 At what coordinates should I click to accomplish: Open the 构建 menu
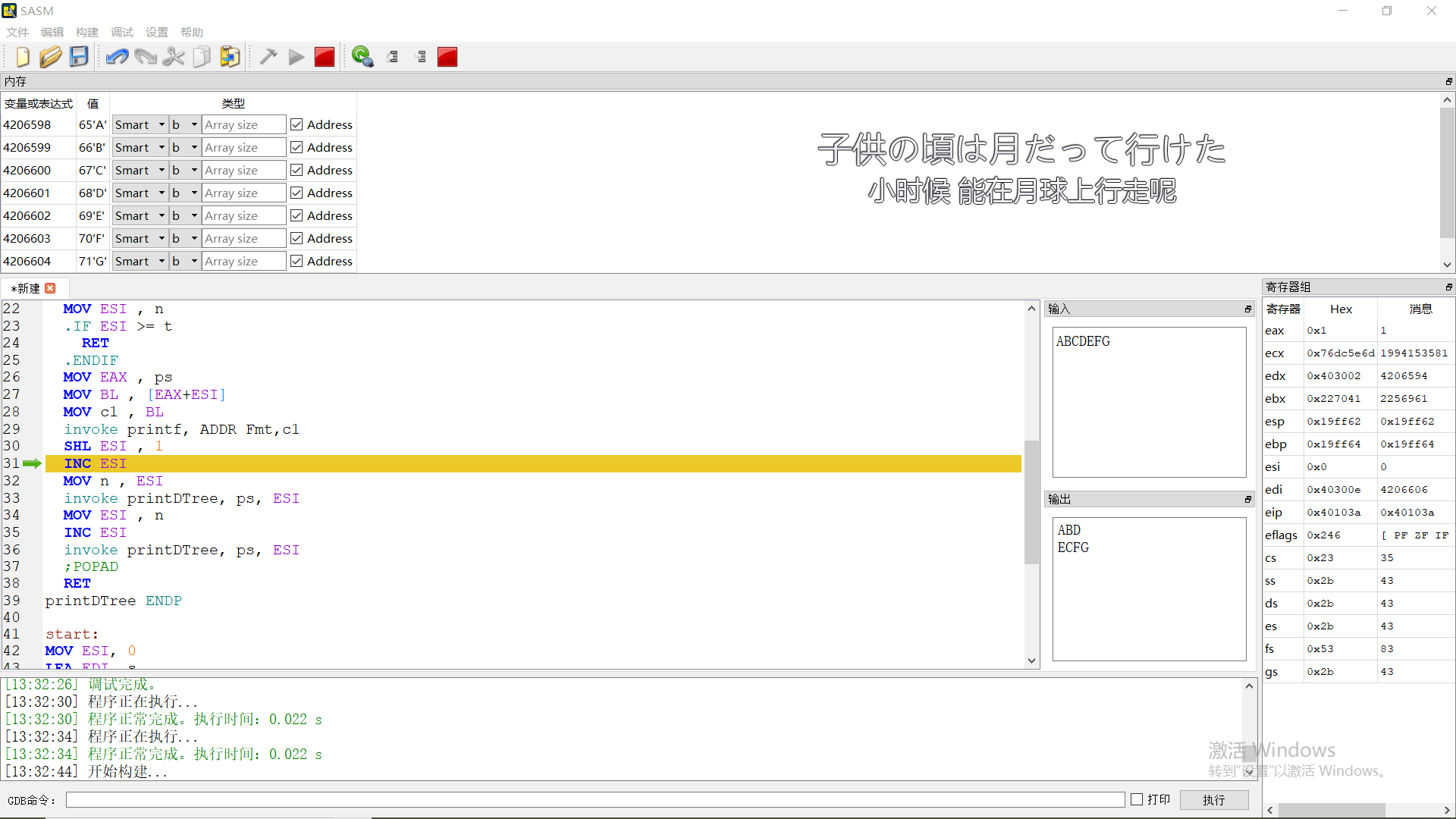pyautogui.click(x=86, y=32)
